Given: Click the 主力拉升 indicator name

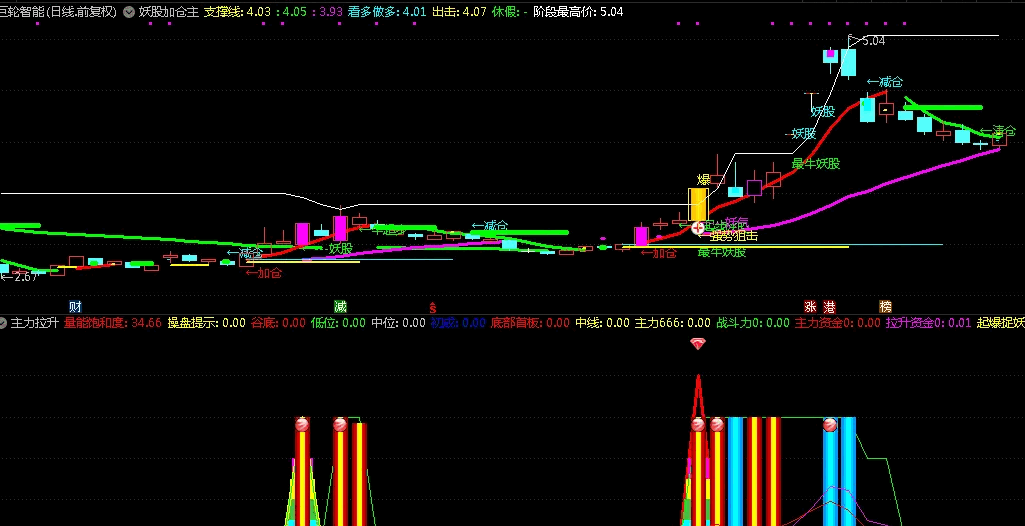Looking at the screenshot, I should [x=35, y=322].
